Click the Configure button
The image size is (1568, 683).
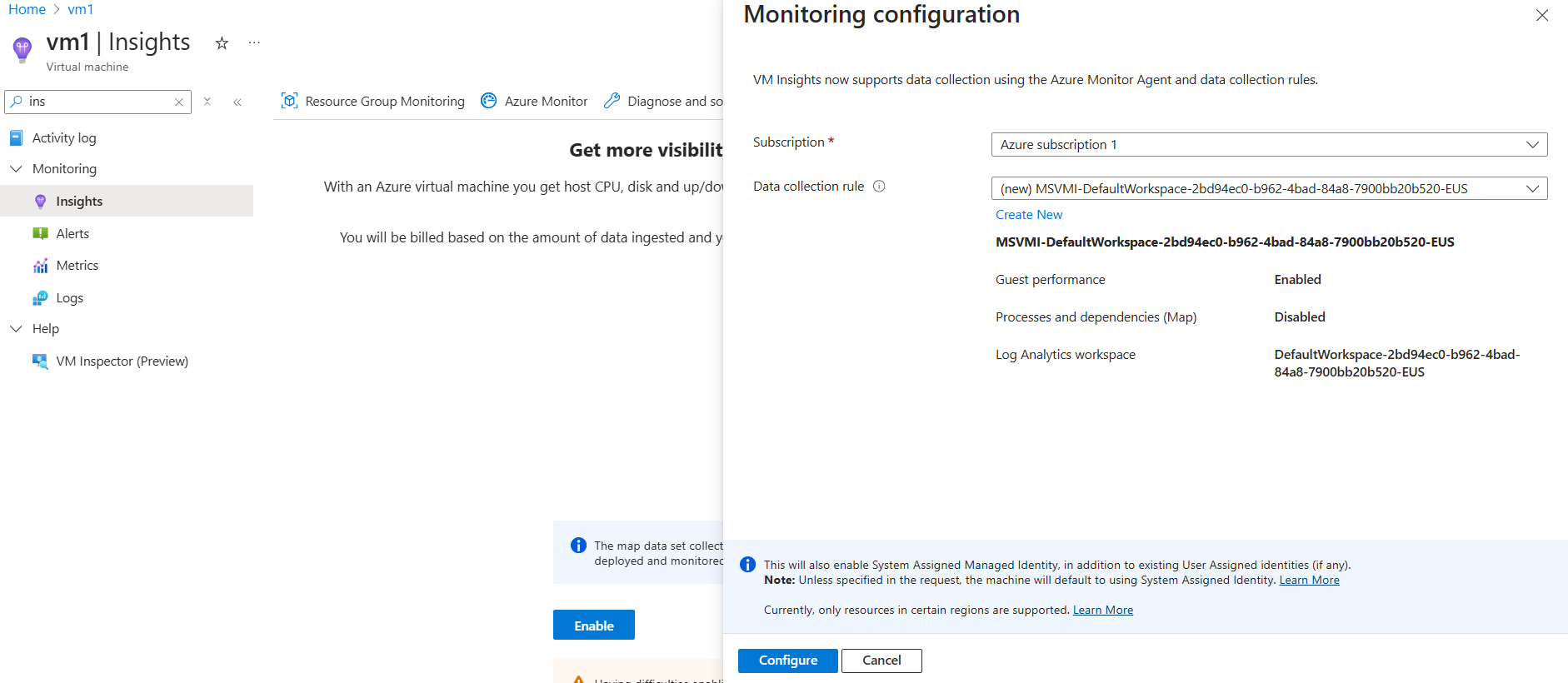[x=788, y=661]
